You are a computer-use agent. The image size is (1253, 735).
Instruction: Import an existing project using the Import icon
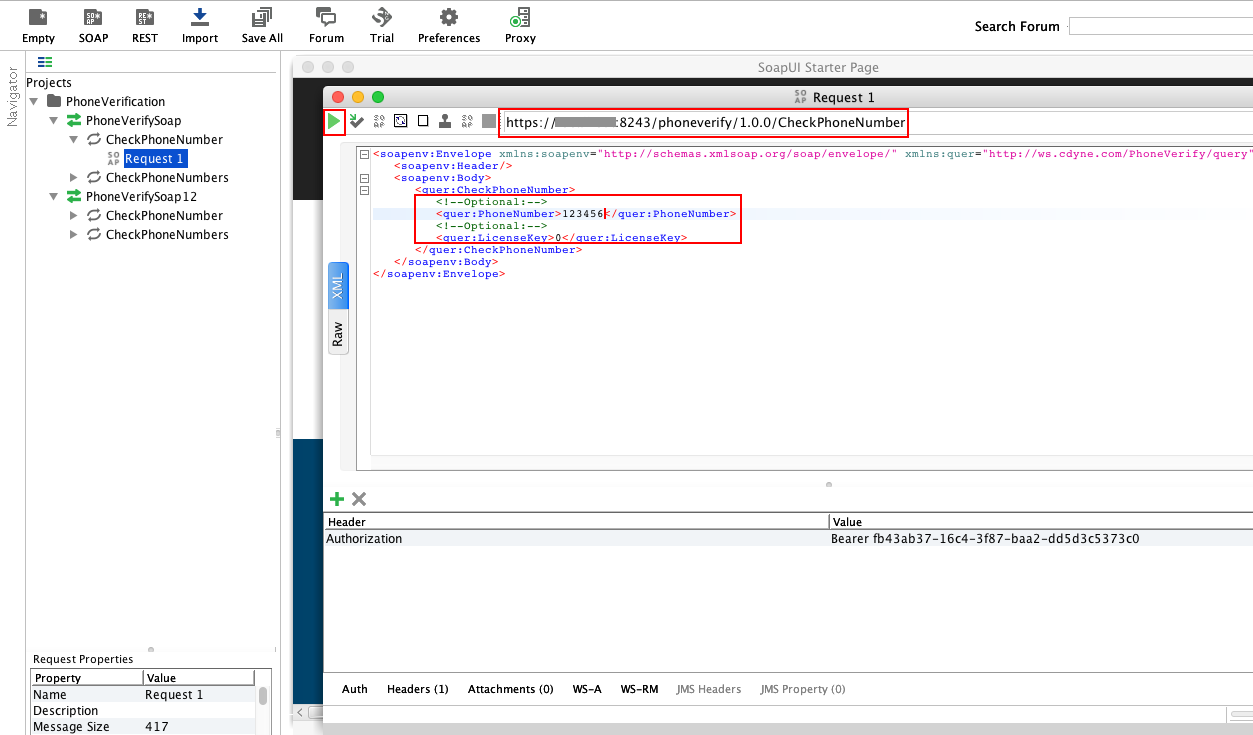199,24
